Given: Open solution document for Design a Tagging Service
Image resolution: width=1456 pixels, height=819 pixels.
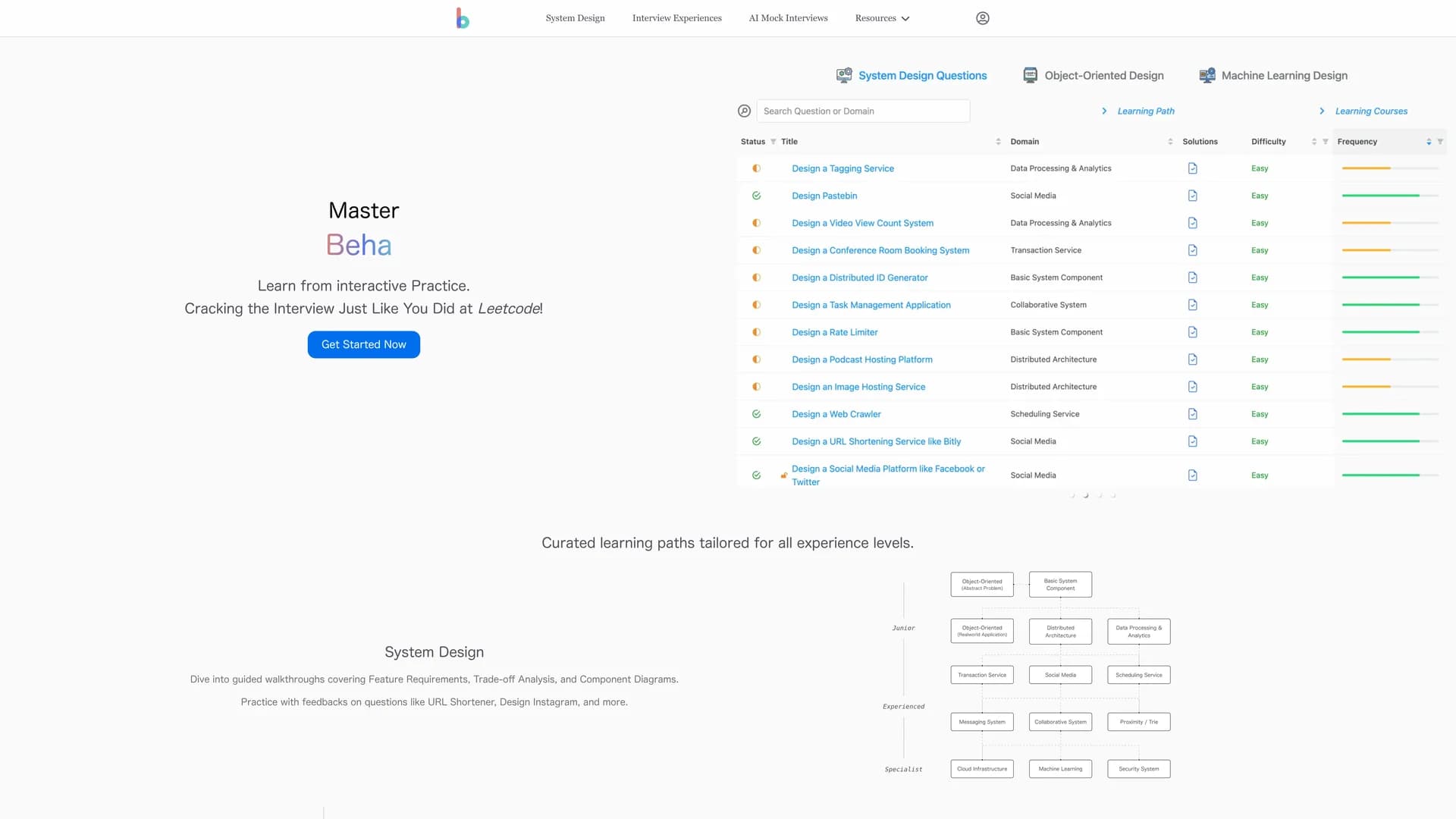Looking at the screenshot, I should pyautogui.click(x=1192, y=168).
